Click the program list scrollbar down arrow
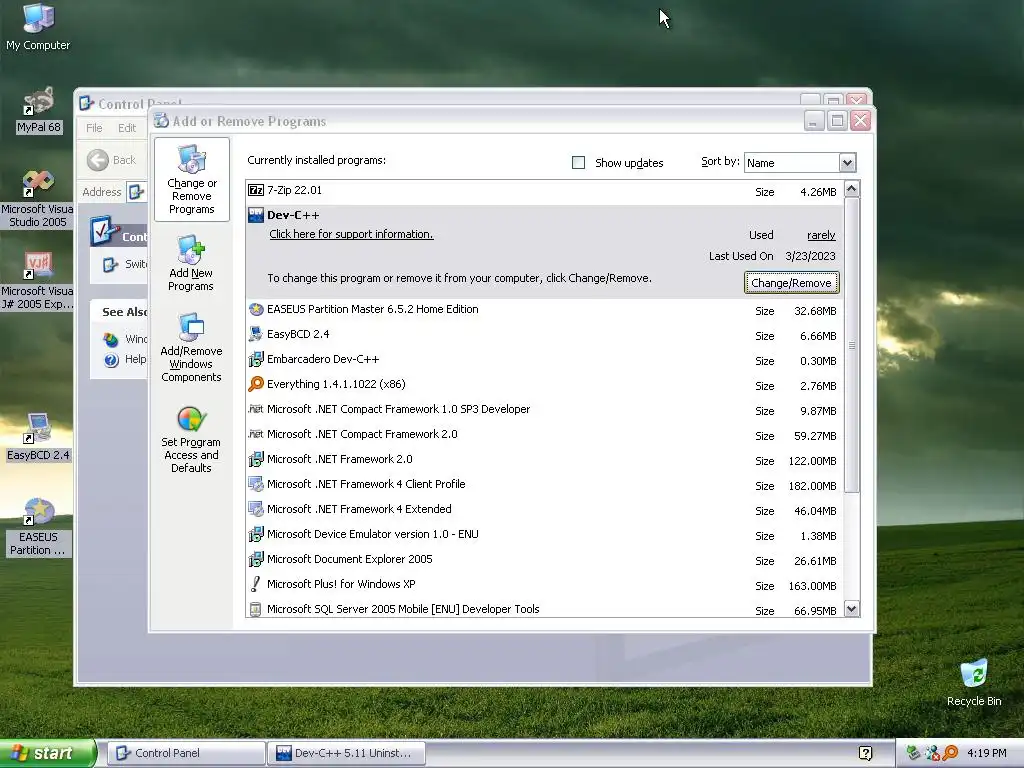1024x768 pixels. tap(851, 609)
